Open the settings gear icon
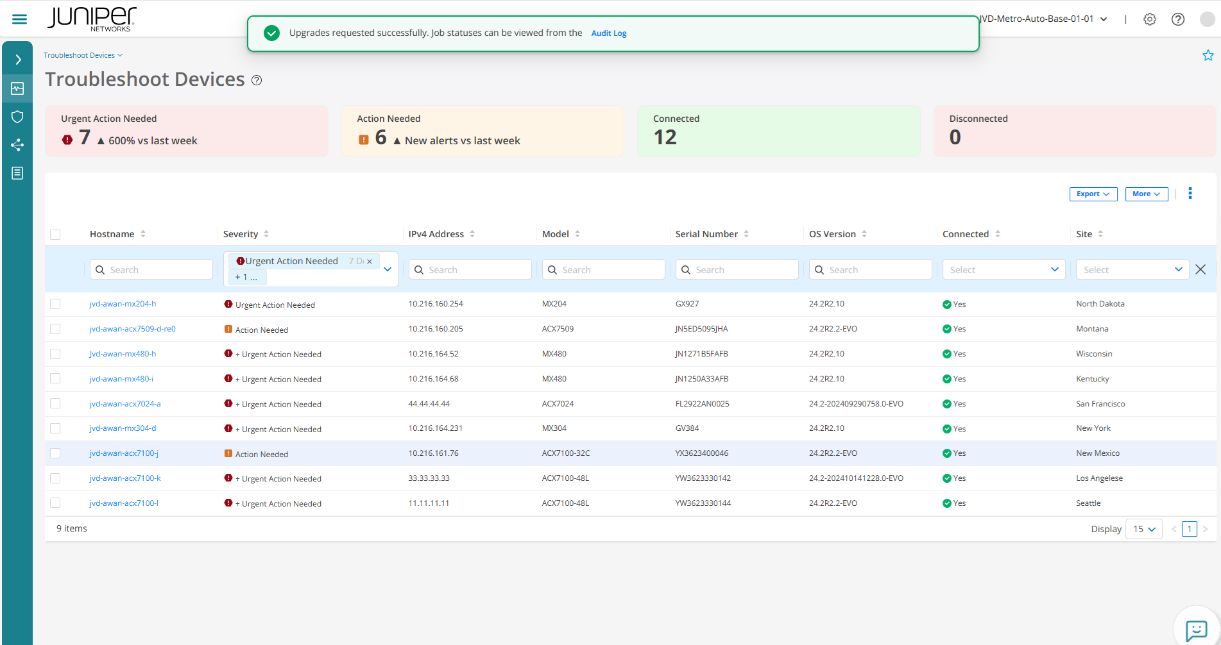Image resolution: width=1221 pixels, height=645 pixels. [1150, 19]
